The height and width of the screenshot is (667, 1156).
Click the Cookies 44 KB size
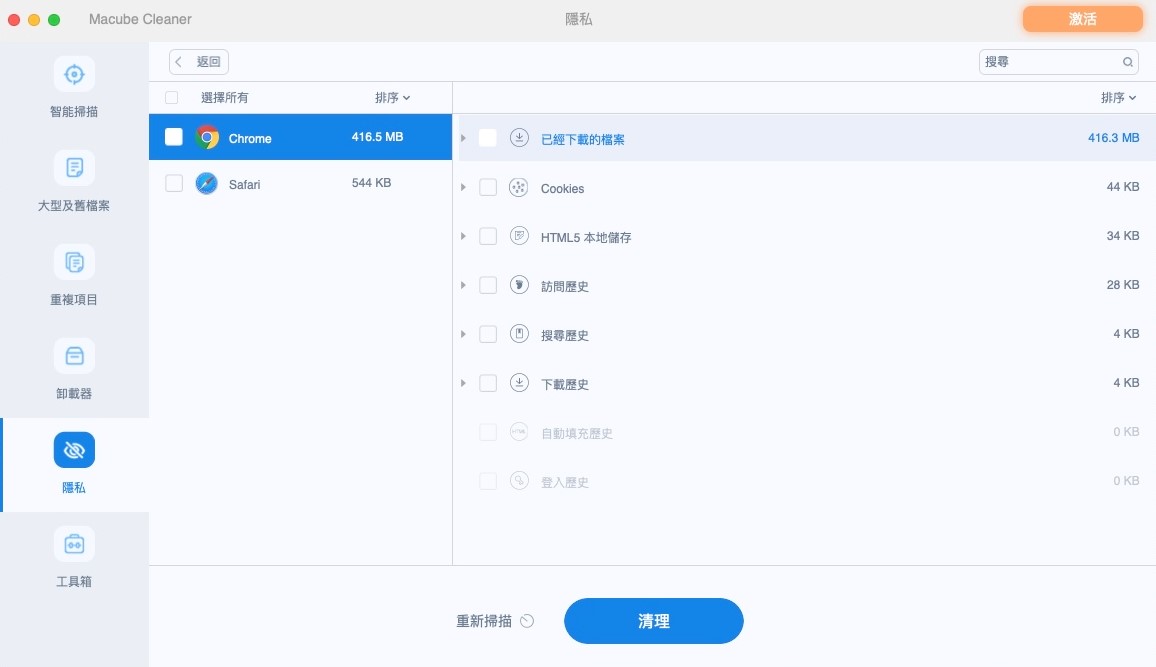click(x=1123, y=187)
